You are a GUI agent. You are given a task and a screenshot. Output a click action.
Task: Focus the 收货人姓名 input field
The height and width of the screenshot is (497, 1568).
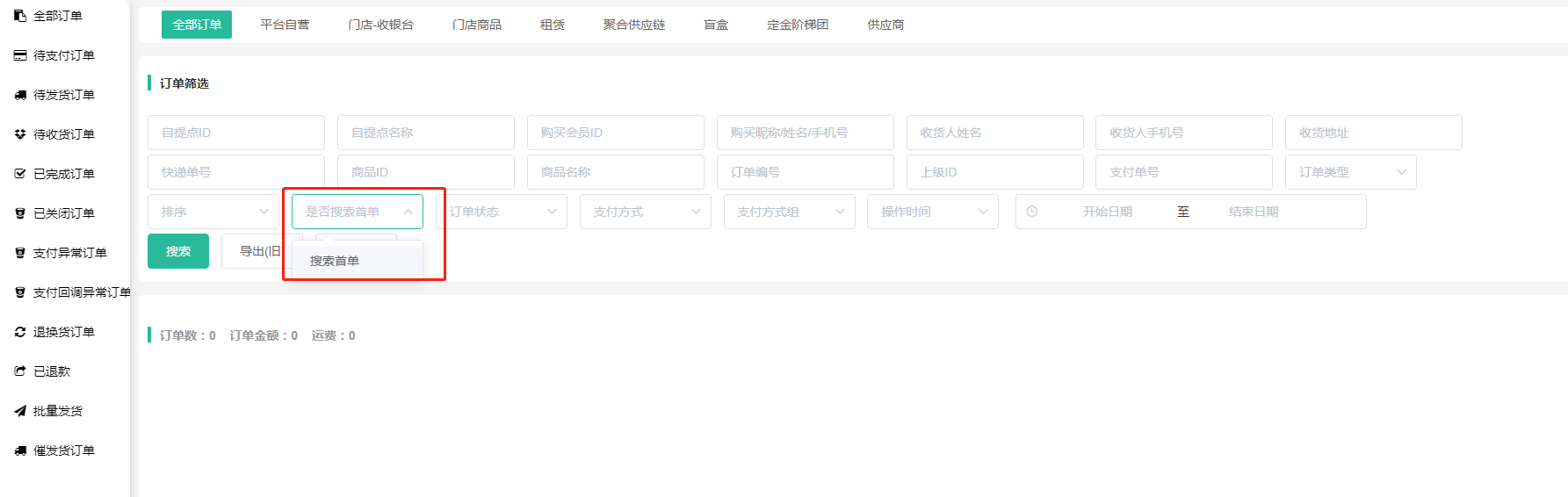pos(995,133)
